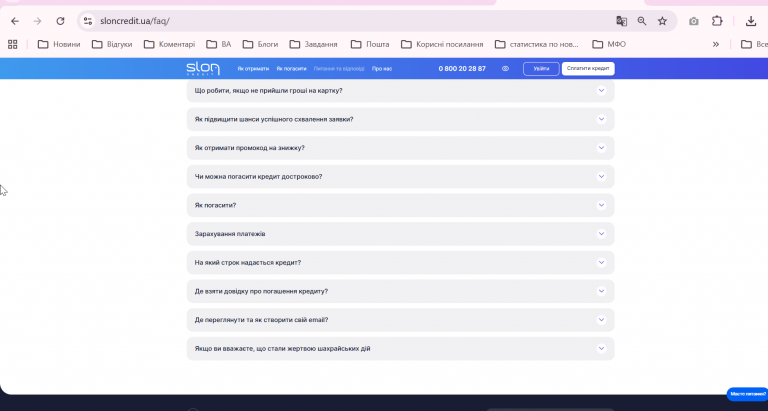
Task: Click text 'Якщо ви вважаєте, що стали жертвою шахрайських дій'
Action: [x=282, y=348]
